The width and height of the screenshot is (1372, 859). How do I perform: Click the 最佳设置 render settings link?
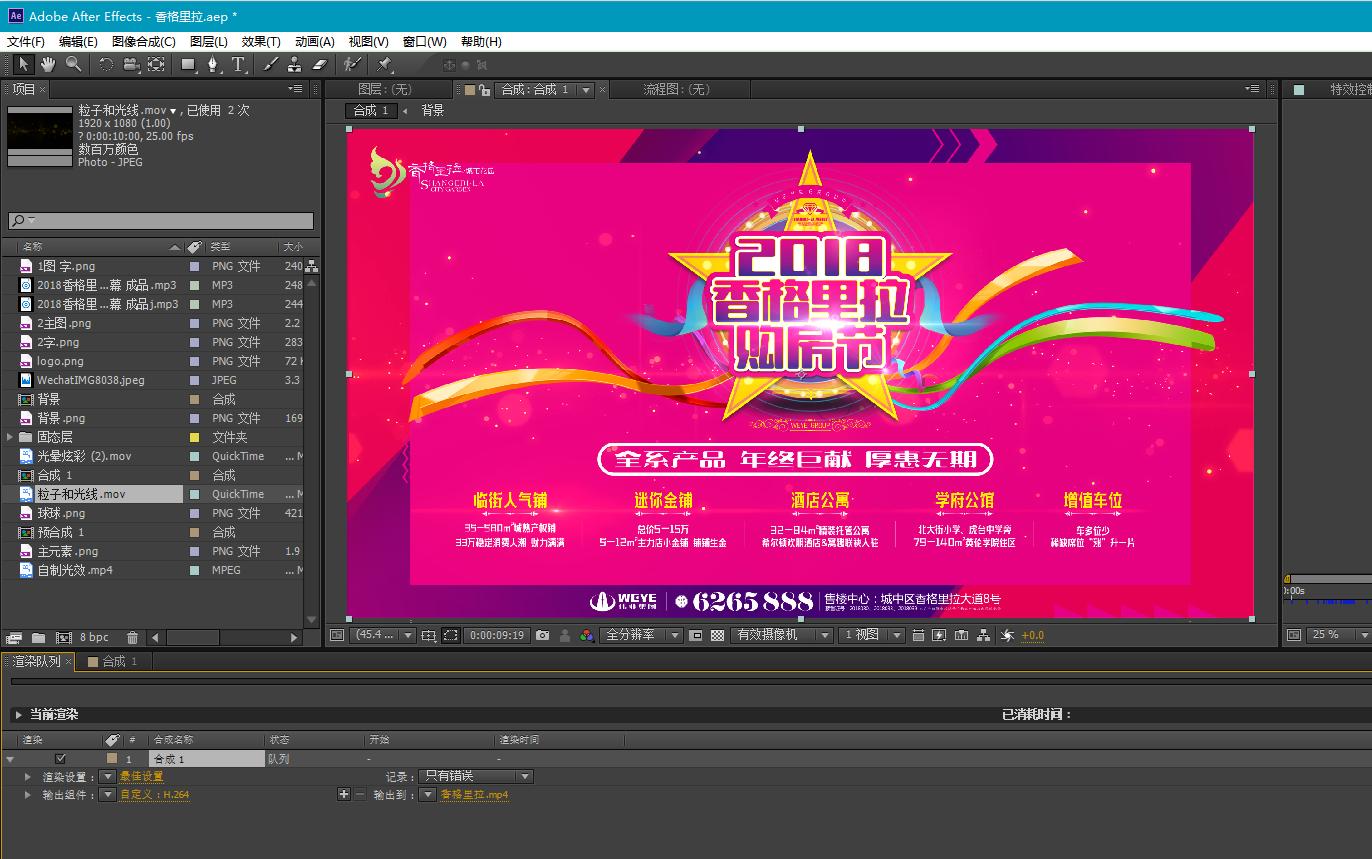coord(141,777)
